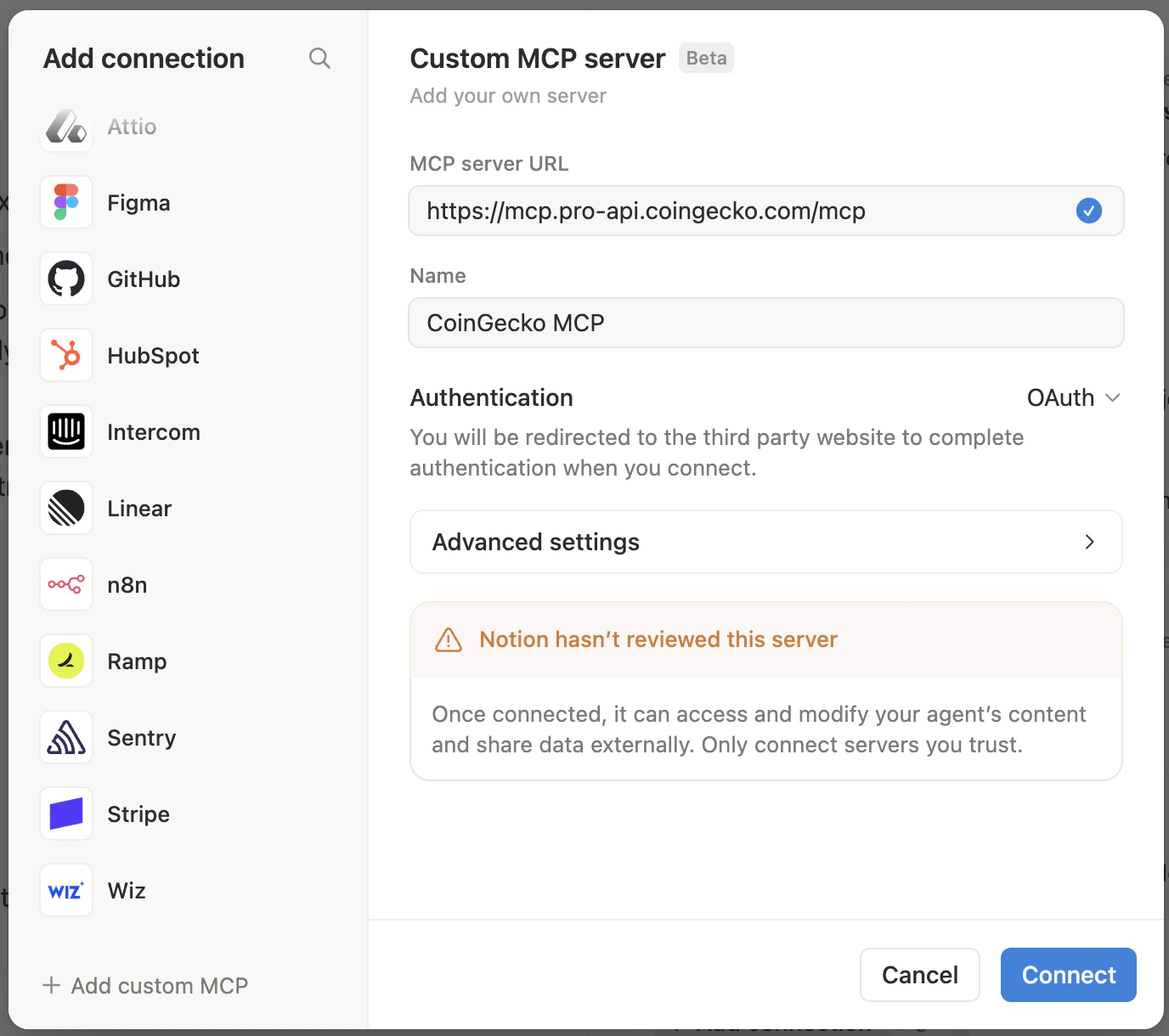Select the Linear connection
Screen dimensions: 1169x1036
pos(139,509)
